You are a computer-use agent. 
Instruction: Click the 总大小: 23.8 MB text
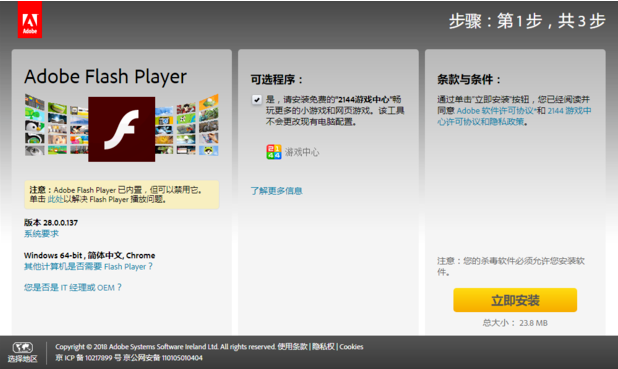coord(515,323)
